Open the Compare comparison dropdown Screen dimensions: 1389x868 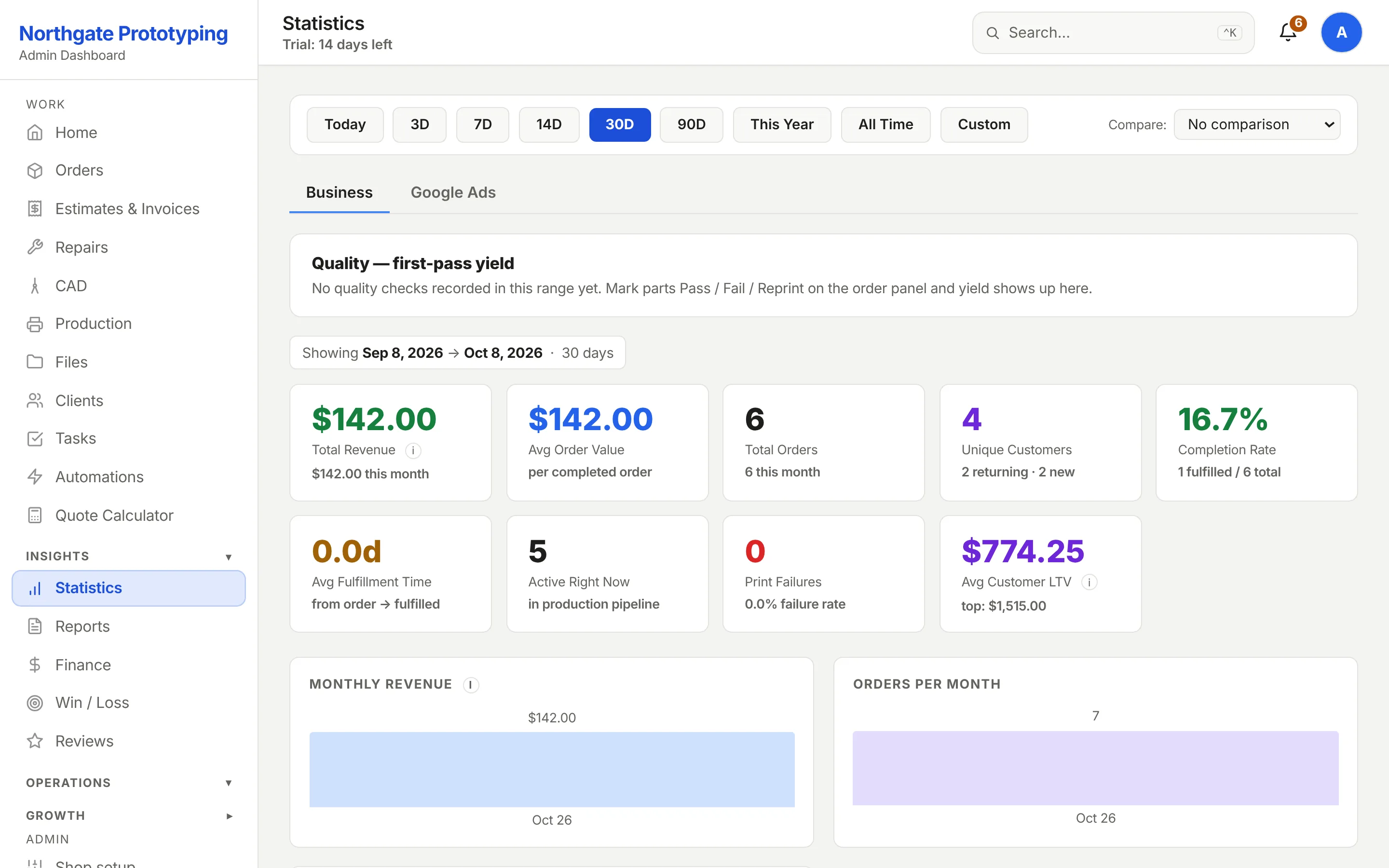(1257, 124)
